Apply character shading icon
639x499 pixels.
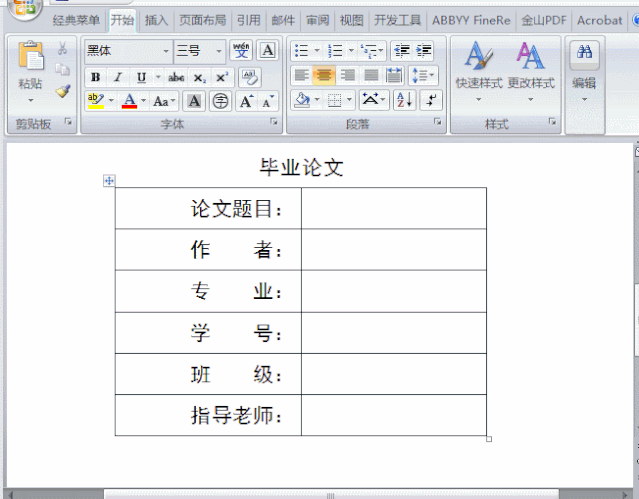[x=194, y=101]
